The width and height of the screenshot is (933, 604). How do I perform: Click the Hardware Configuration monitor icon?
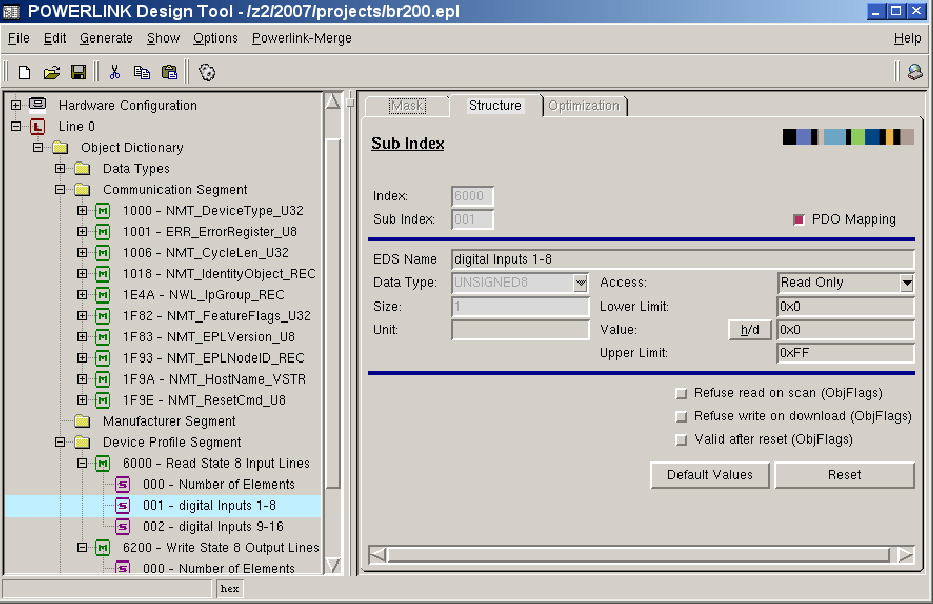pos(37,105)
